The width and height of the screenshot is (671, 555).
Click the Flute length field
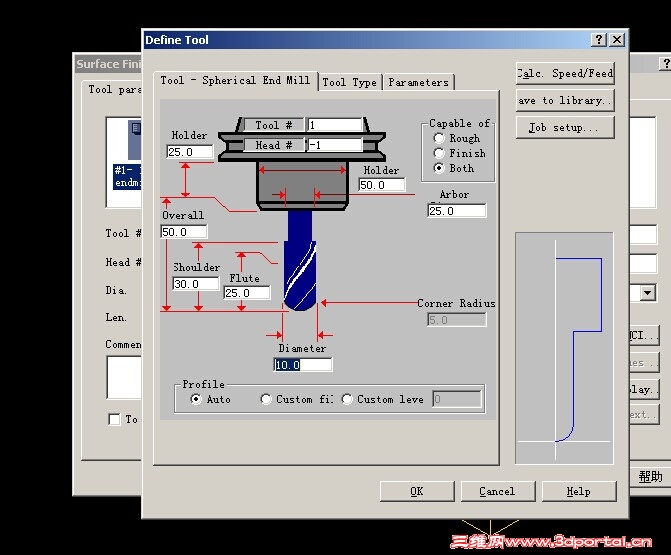tap(247, 293)
